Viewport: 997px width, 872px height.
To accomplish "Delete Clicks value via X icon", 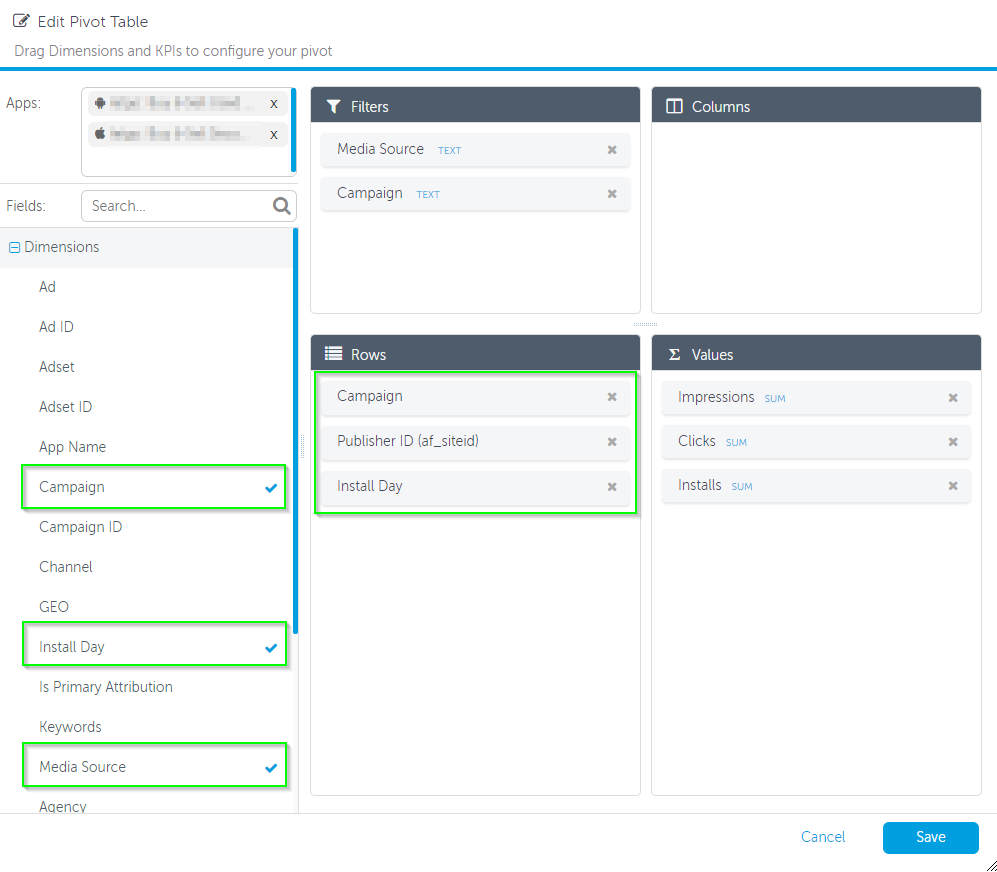I will point(953,442).
